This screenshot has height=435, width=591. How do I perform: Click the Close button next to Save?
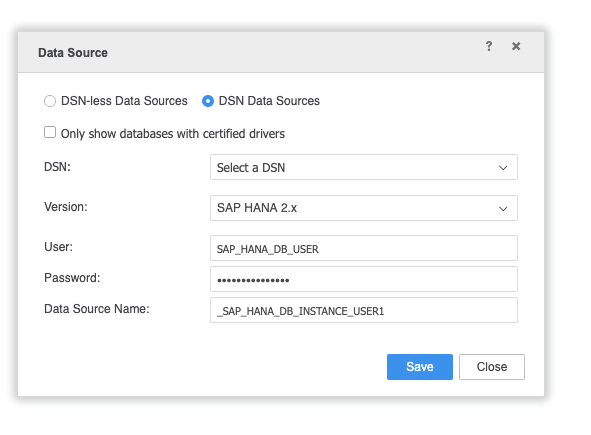tap(491, 367)
